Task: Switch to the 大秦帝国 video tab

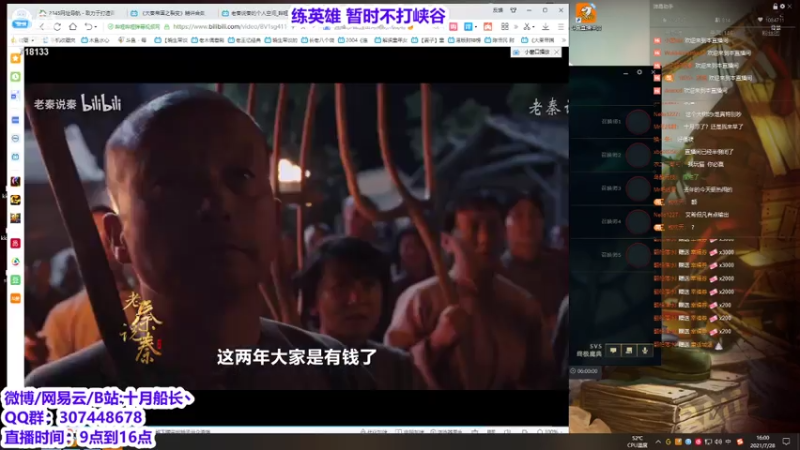Action: 169,13
